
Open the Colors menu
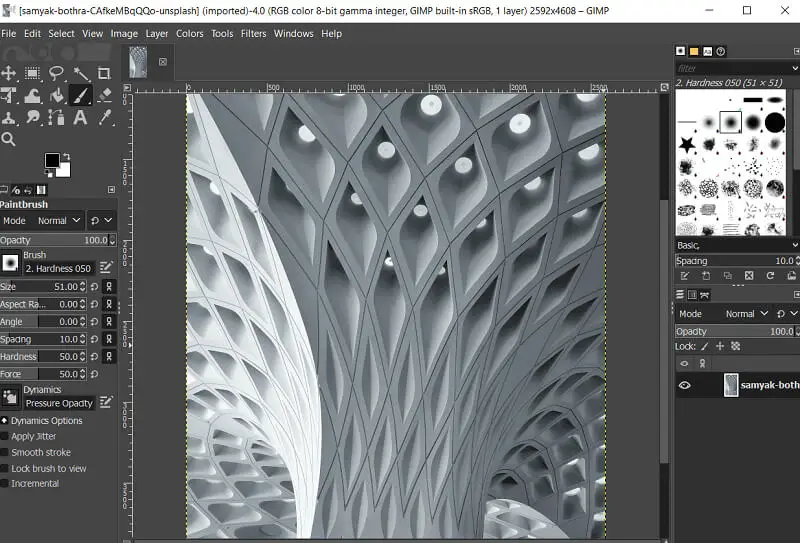189,33
